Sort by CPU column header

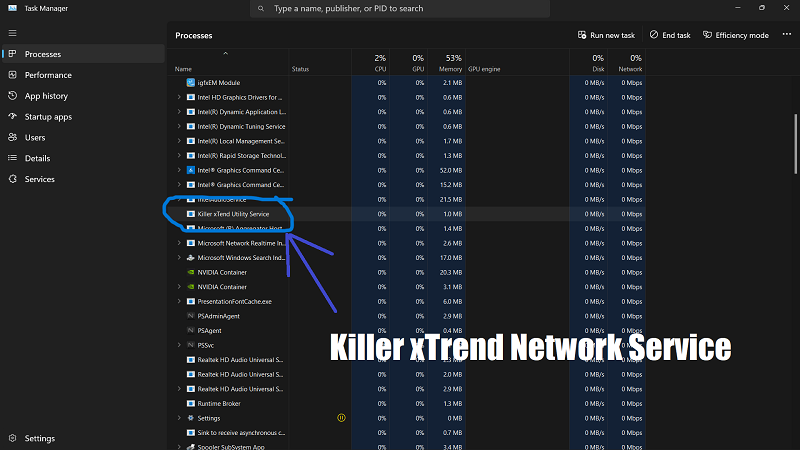point(370,62)
